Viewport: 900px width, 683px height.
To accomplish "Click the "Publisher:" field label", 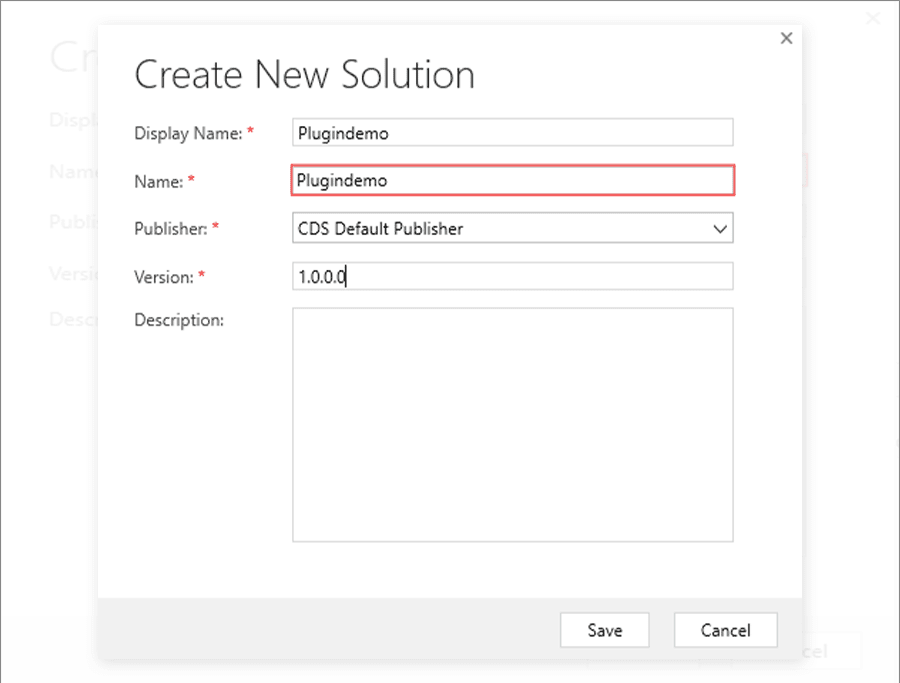I will coord(170,229).
